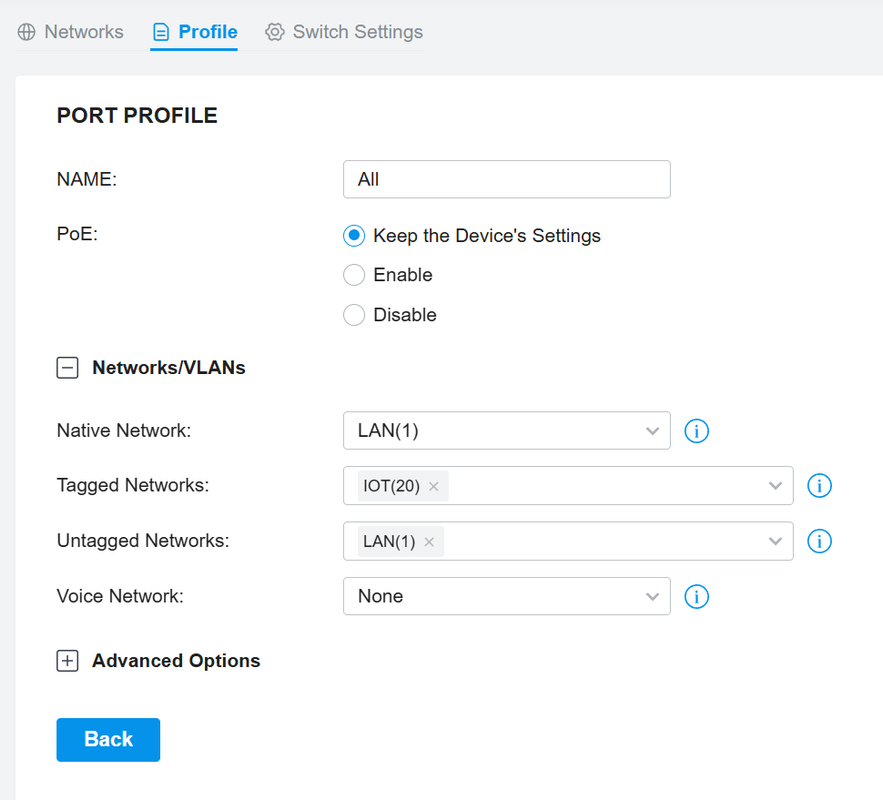Remove LAN(1) from Untagged Networks
The image size is (883, 800).
pyautogui.click(x=429, y=542)
